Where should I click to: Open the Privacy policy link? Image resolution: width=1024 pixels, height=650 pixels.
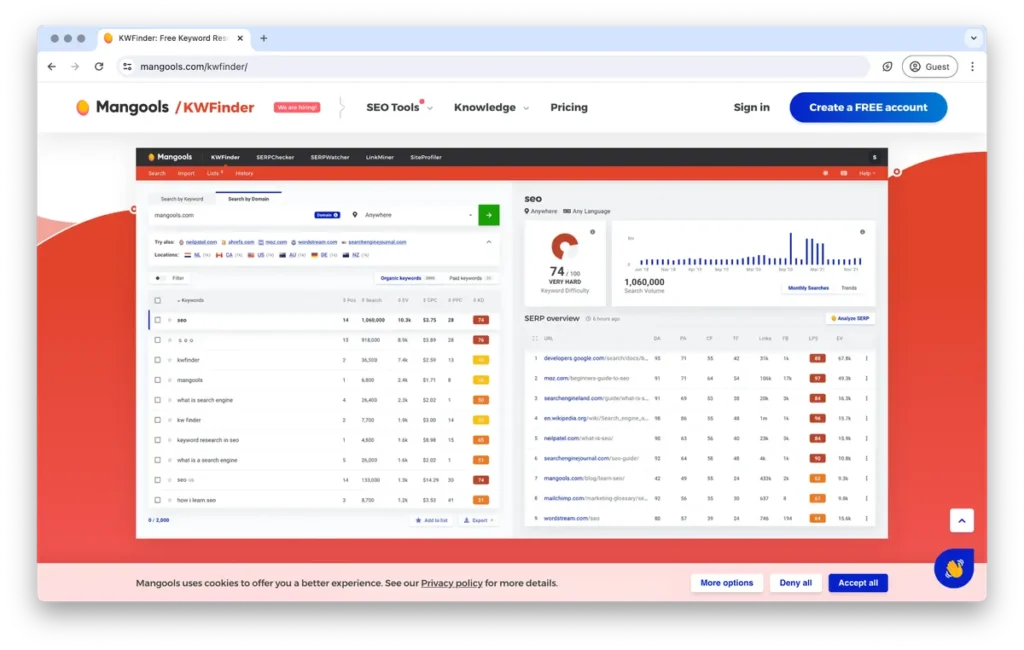[451, 583]
